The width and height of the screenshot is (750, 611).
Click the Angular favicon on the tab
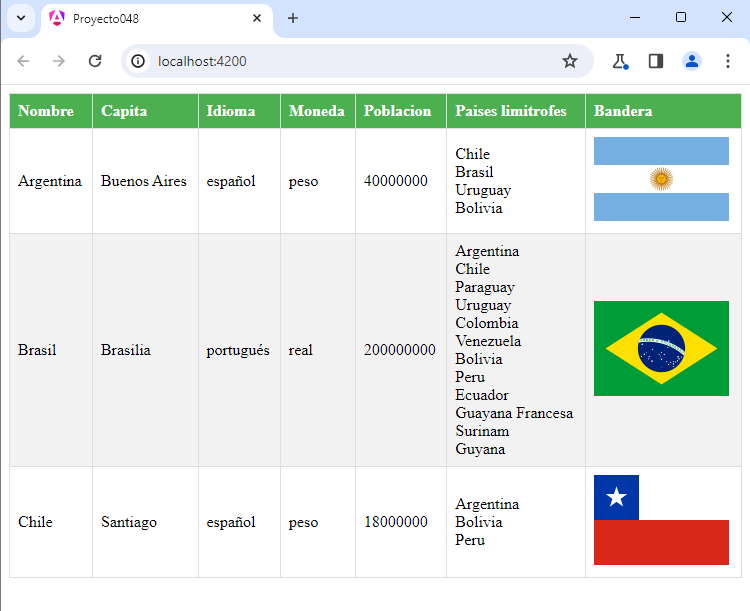pos(57,18)
